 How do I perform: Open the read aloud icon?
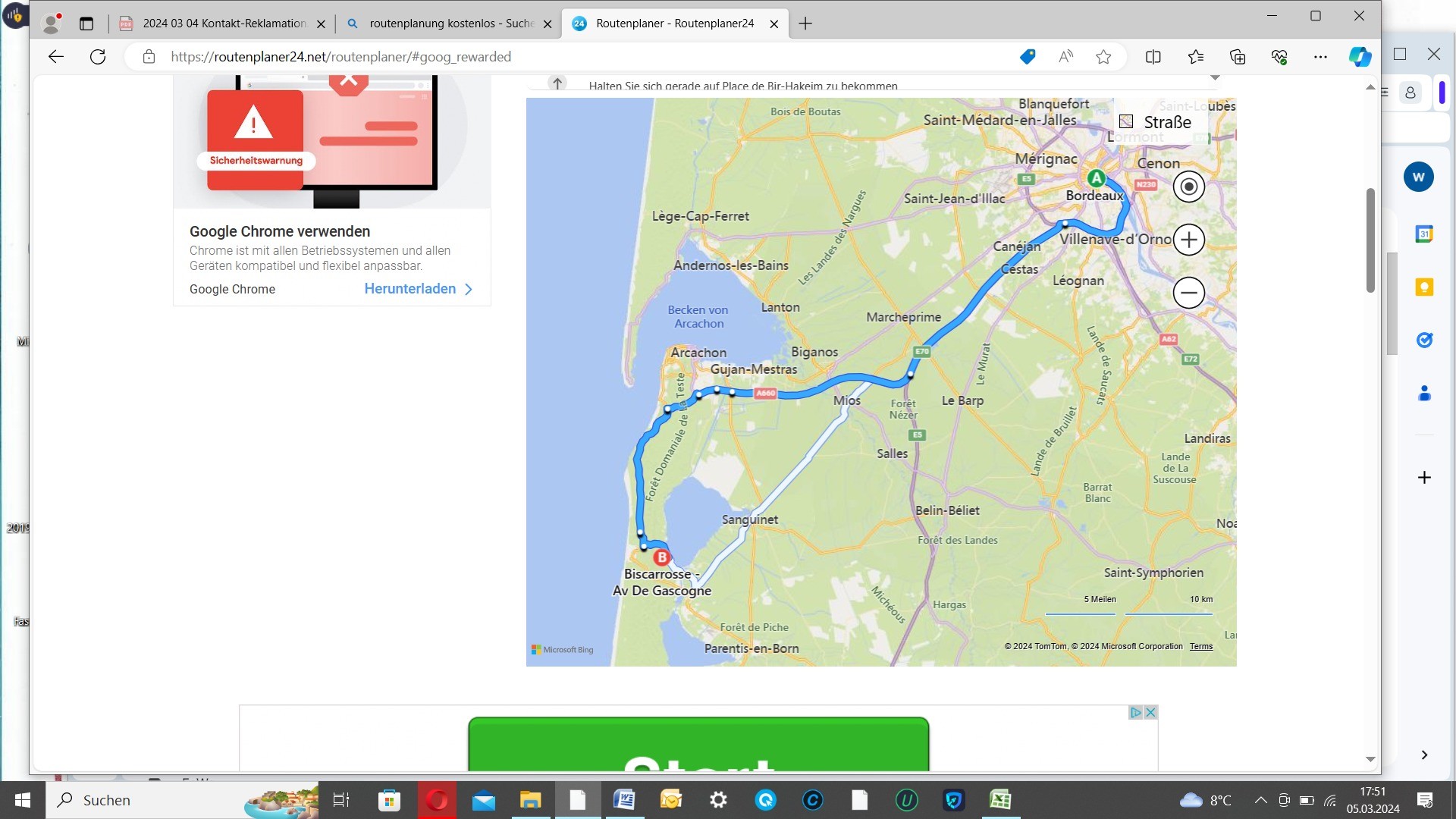[x=1065, y=57]
